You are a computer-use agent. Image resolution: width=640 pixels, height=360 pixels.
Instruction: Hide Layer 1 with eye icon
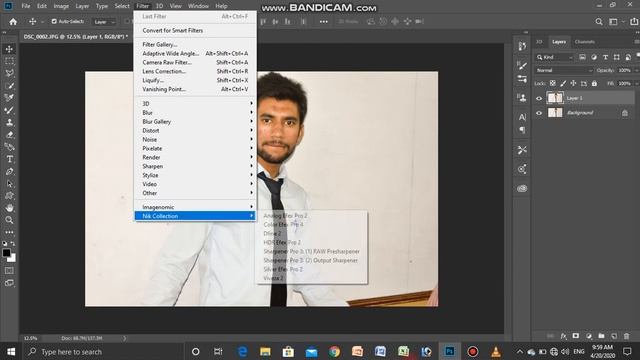[539, 98]
